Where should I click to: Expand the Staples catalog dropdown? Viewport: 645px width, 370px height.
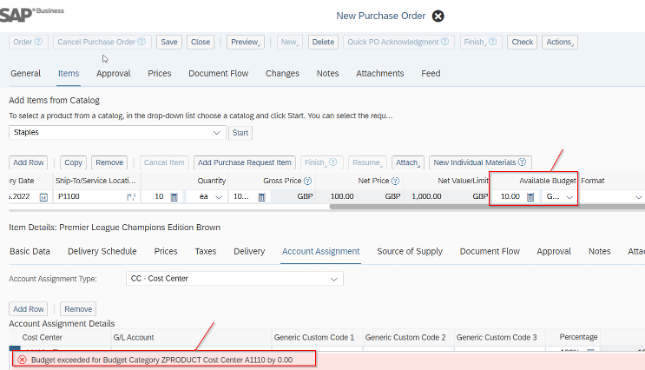coord(216,133)
